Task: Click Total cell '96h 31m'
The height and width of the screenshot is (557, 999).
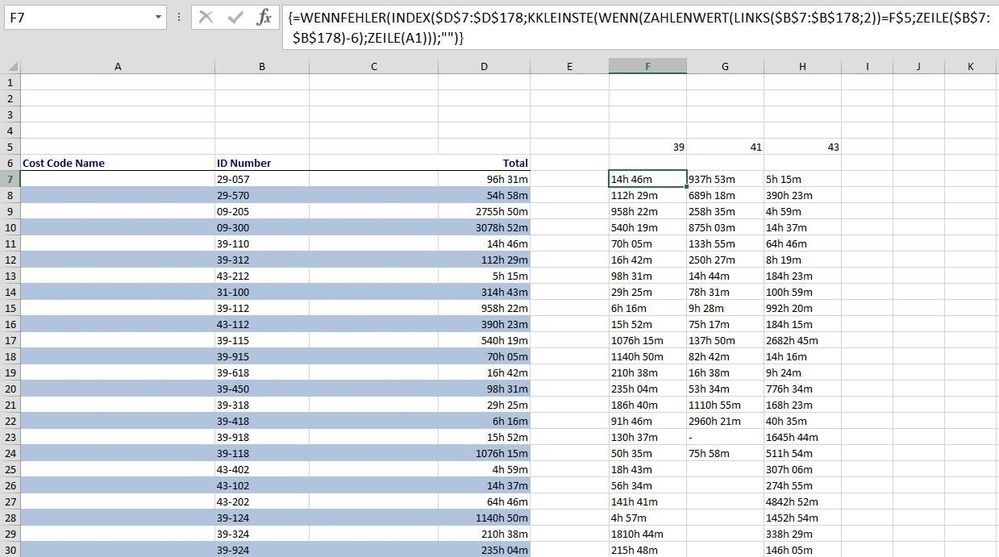Action: point(484,179)
